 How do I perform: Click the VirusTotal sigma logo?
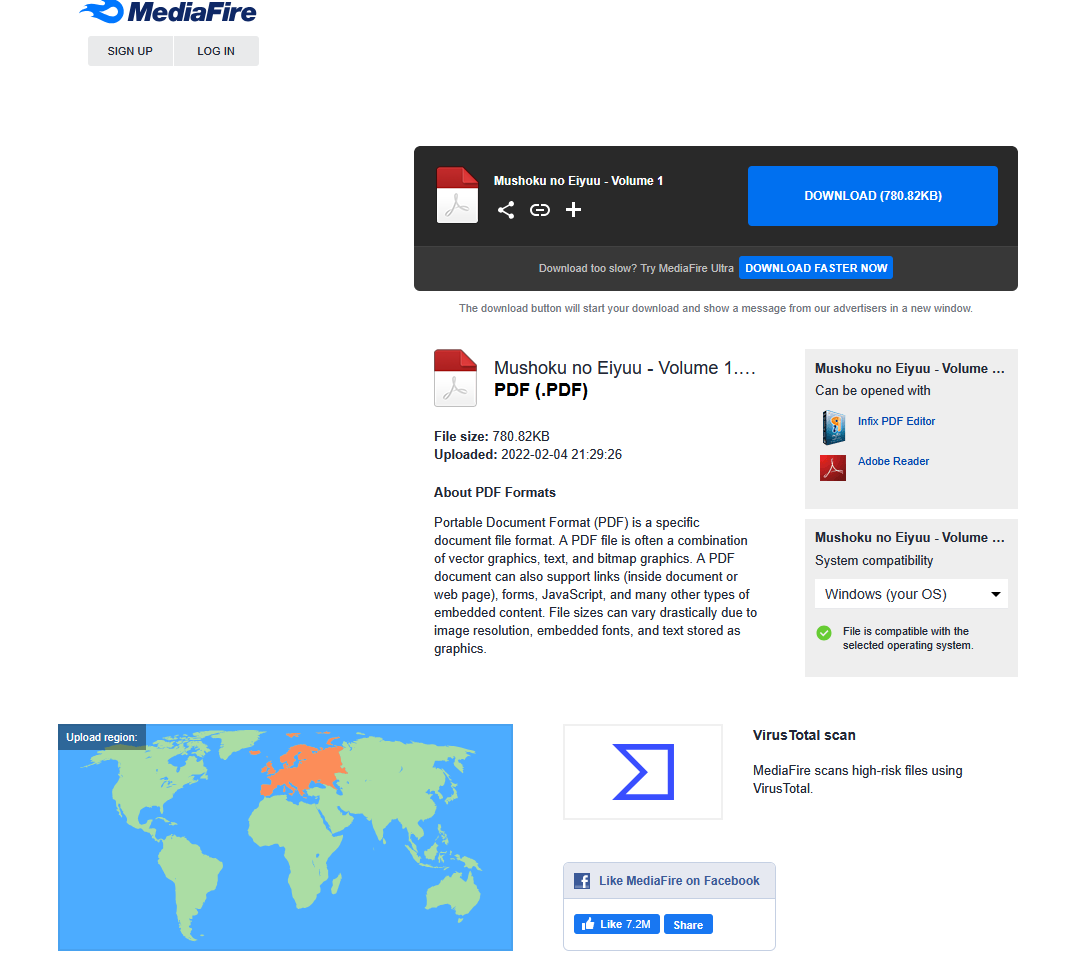point(643,772)
